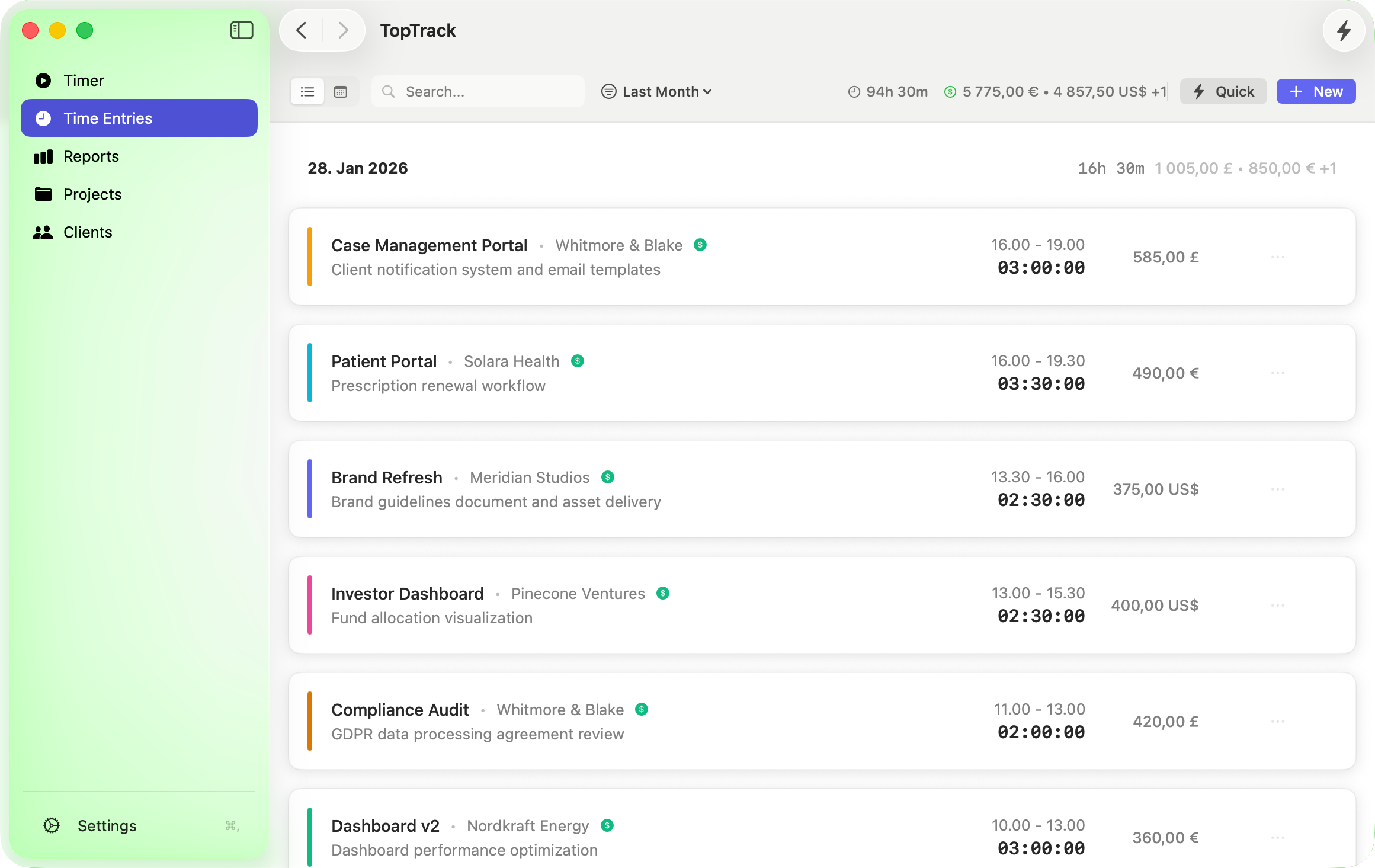Switch to list view
Screen dimensions: 1375x868
(x=307, y=92)
